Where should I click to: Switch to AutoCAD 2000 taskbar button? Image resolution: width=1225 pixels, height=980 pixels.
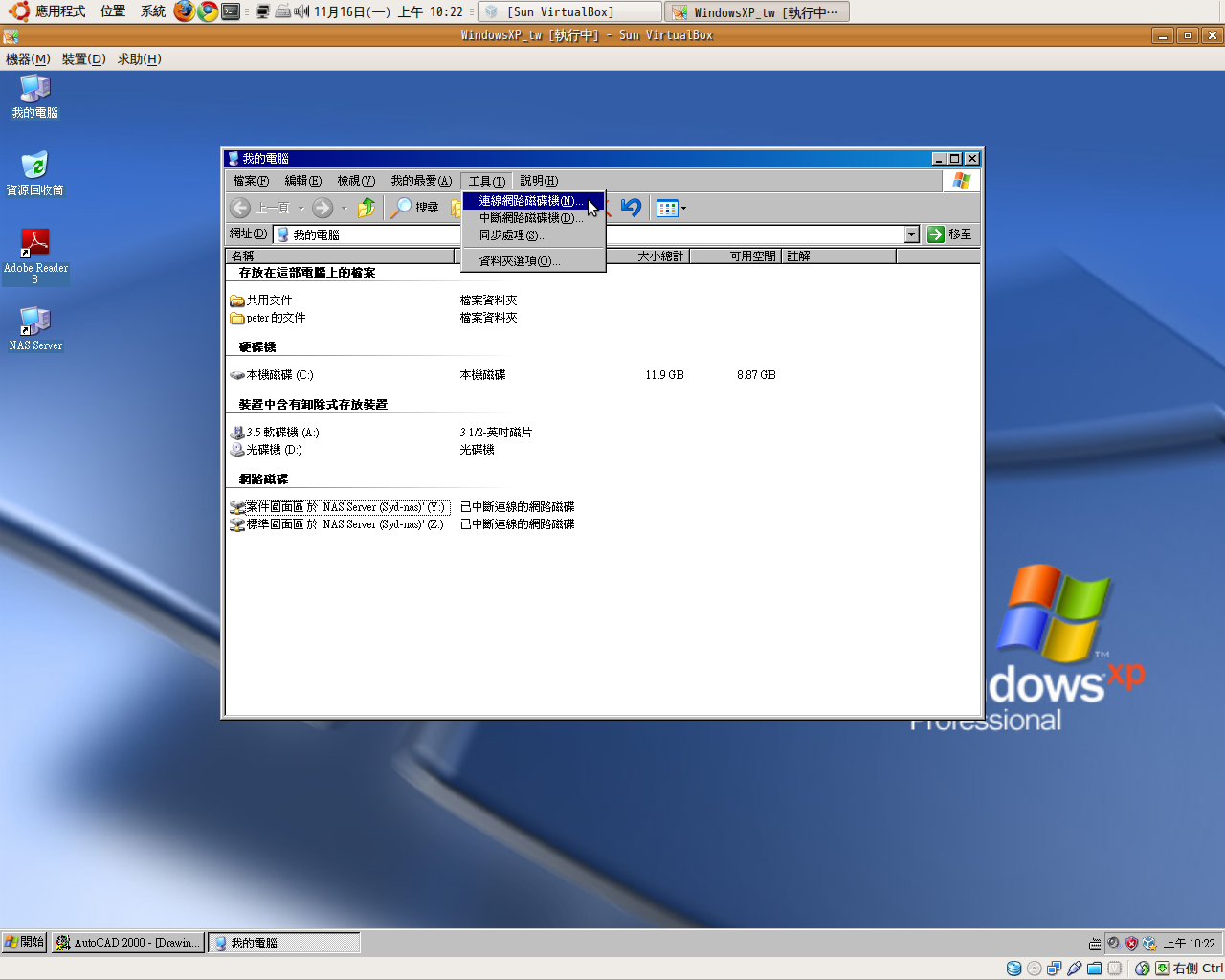(x=128, y=943)
